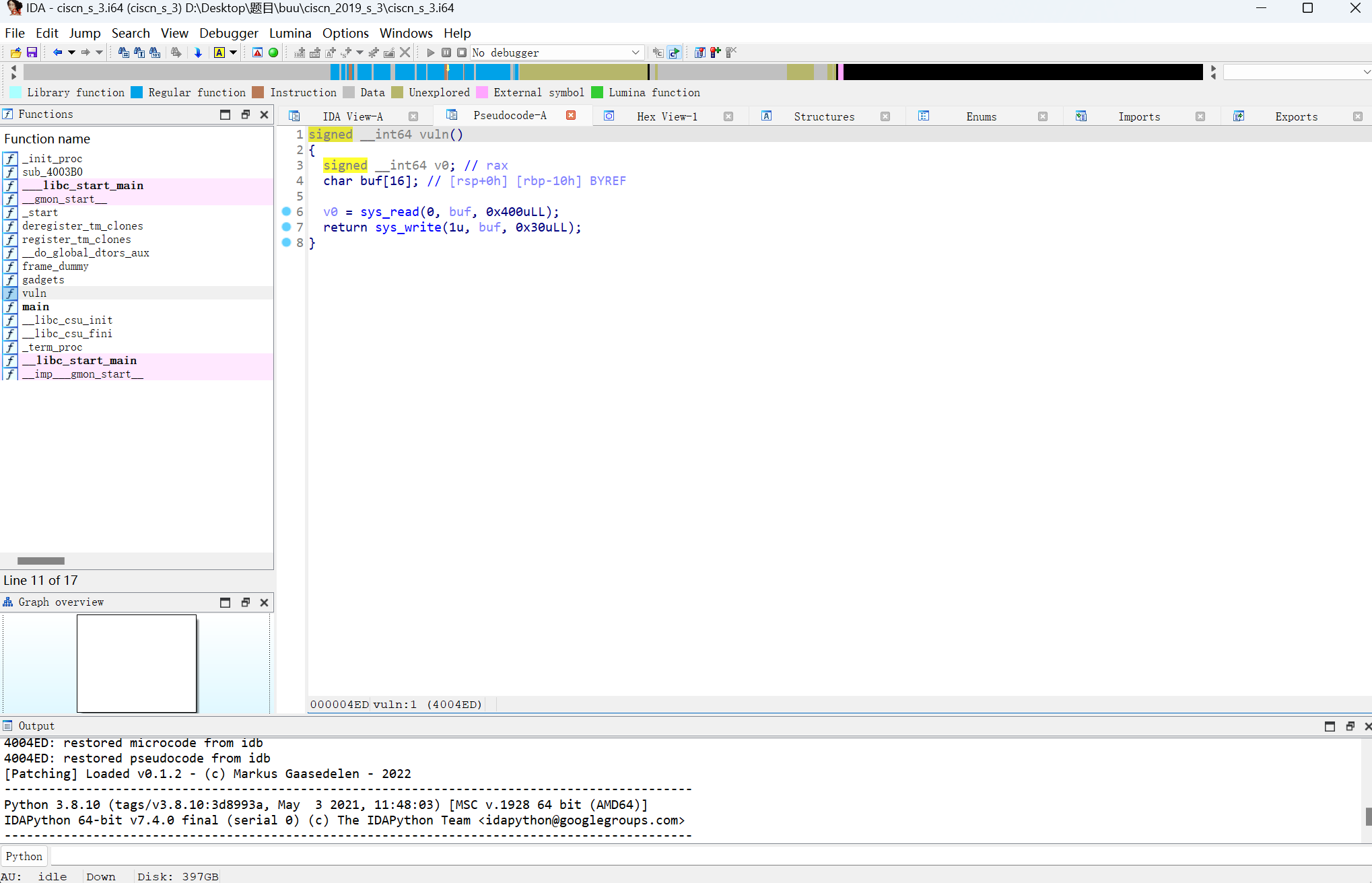Float the Functions panel with the restore icon
The image size is (1372, 883).
(245, 114)
